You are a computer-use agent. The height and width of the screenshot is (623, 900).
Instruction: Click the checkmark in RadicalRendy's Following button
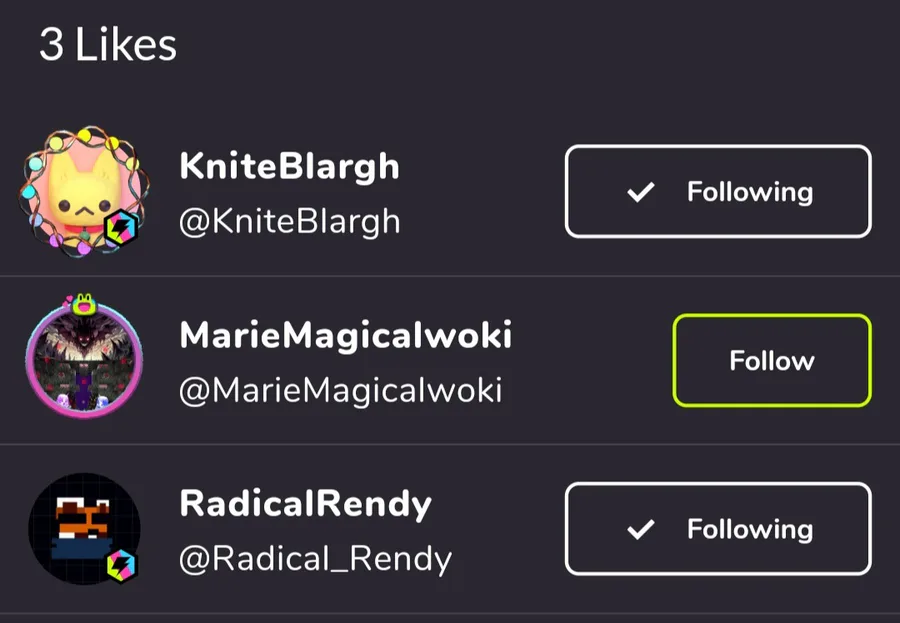pyautogui.click(x=641, y=529)
